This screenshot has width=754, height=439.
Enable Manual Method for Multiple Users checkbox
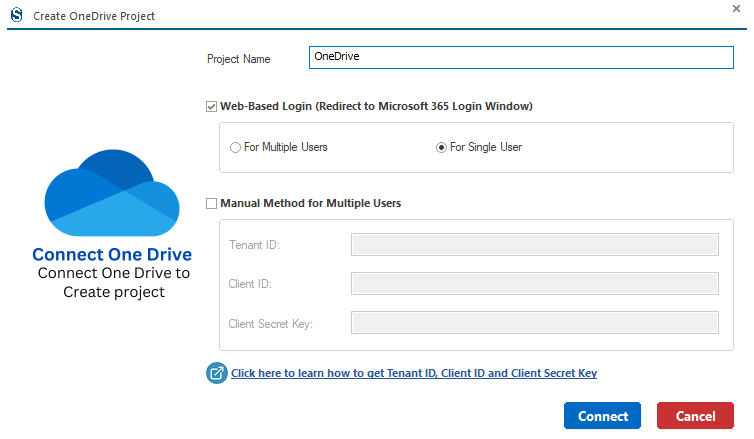pos(211,203)
